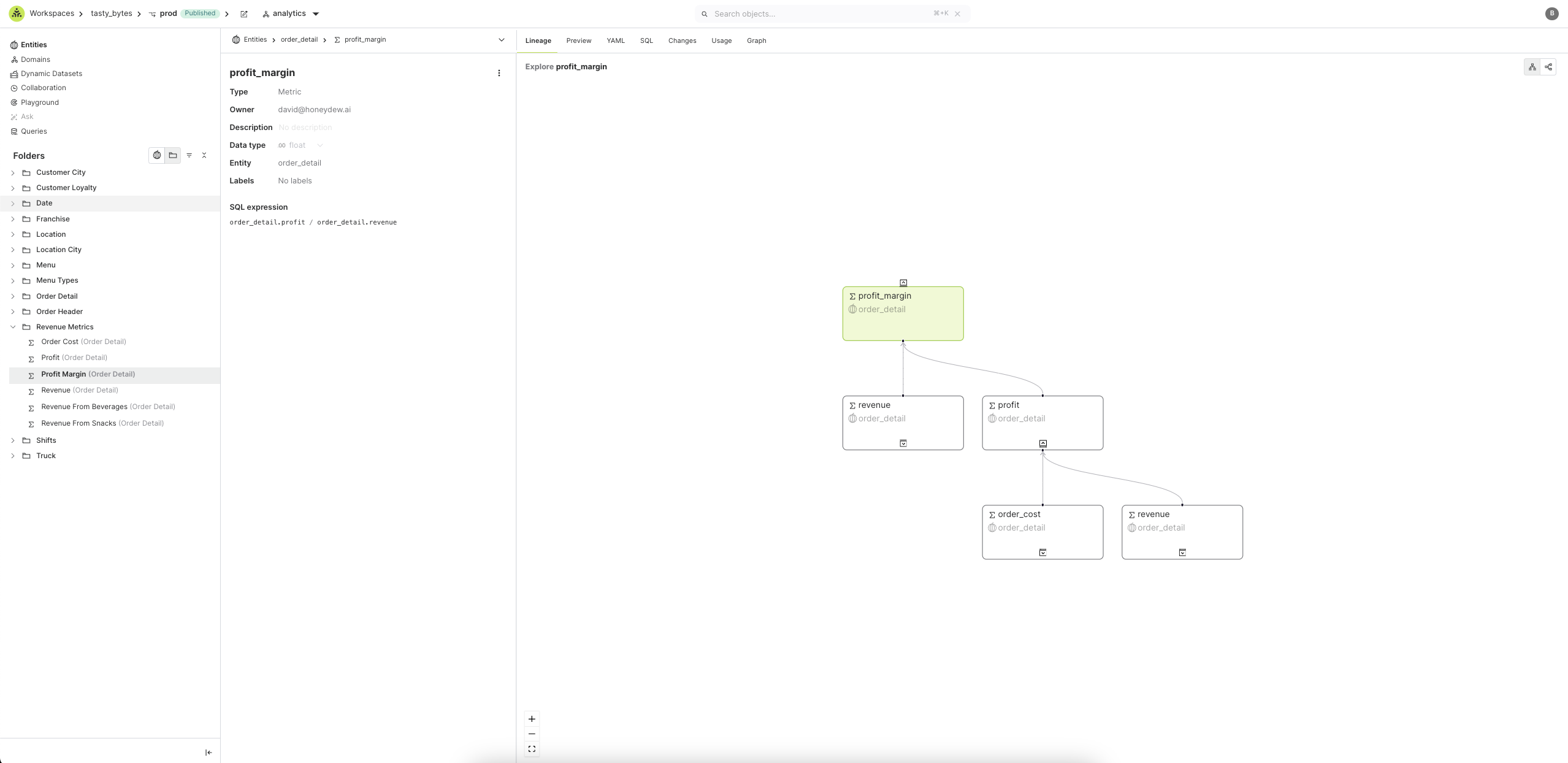Open the analytics domain dropdown
This screenshot has width=1568, height=763.
click(x=316, y=14)
